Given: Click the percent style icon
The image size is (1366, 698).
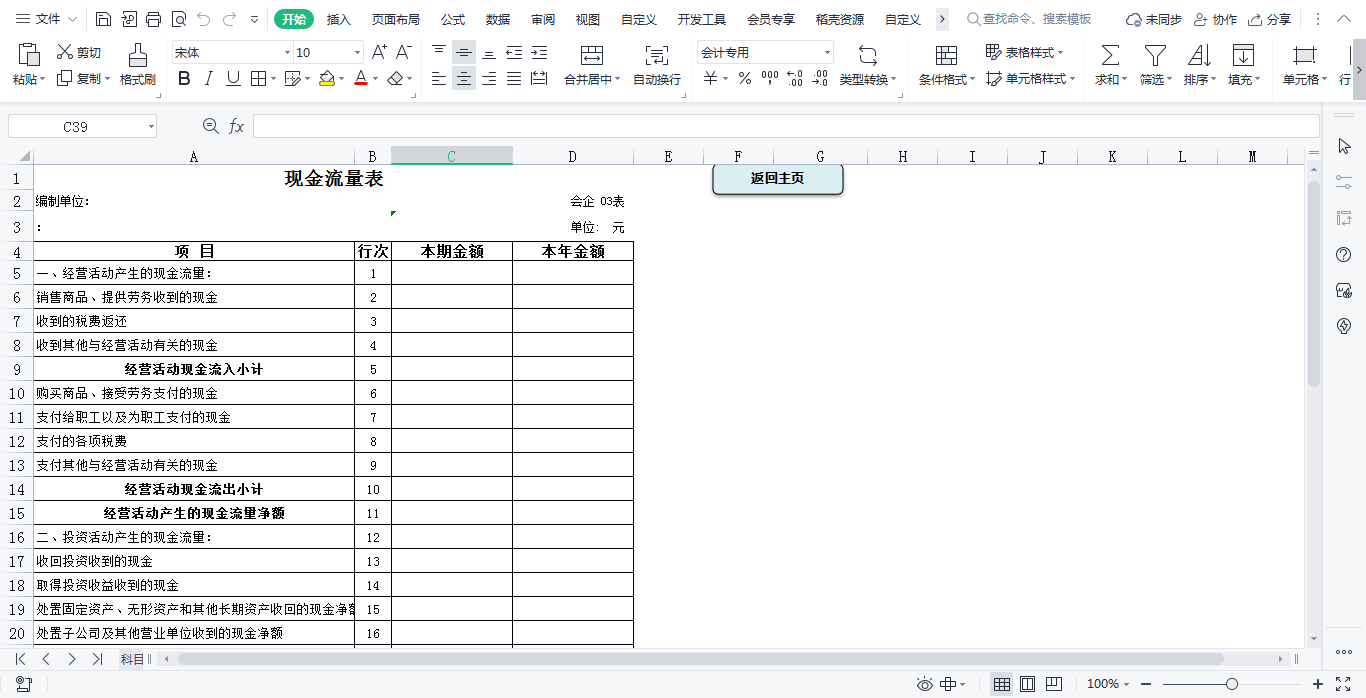Looking at the screenshot, I should point(744,79).
